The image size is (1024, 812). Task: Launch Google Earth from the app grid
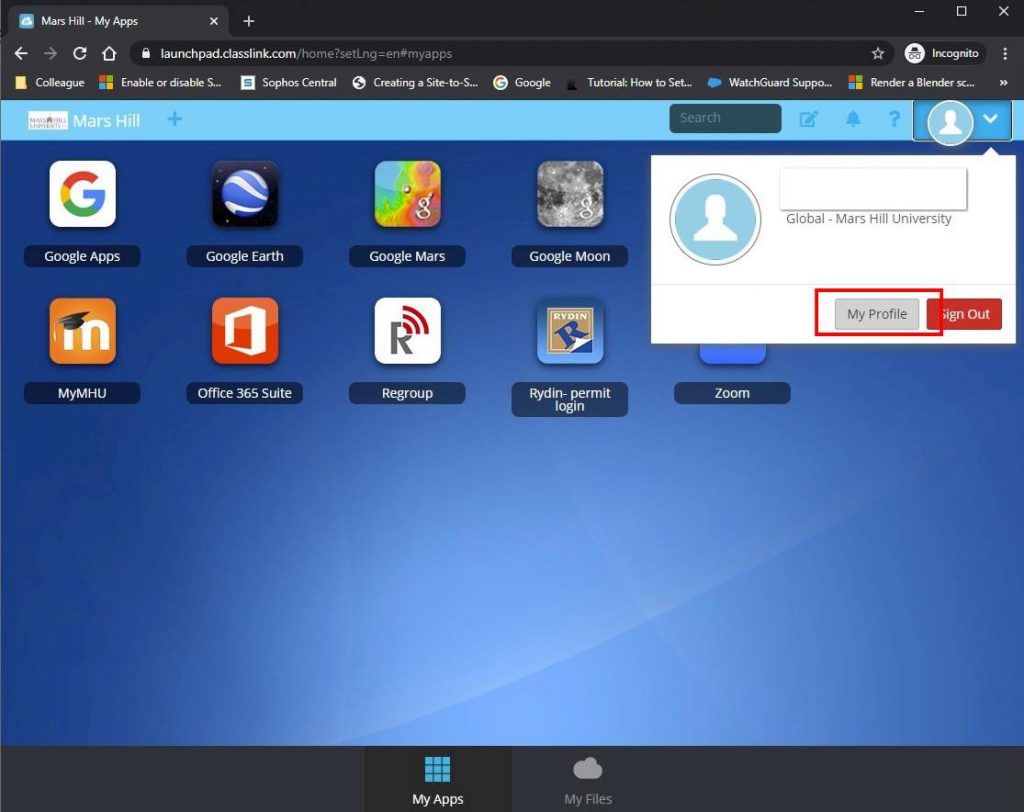tap(244, 195)
